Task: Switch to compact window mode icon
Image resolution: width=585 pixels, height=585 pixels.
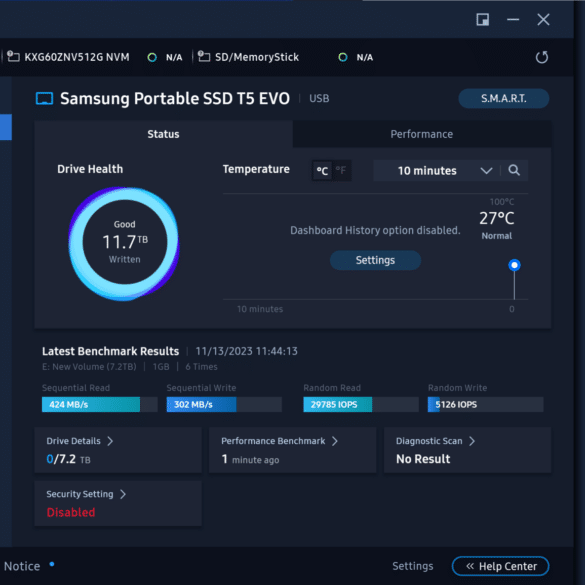Action: [x=483, y=19]
